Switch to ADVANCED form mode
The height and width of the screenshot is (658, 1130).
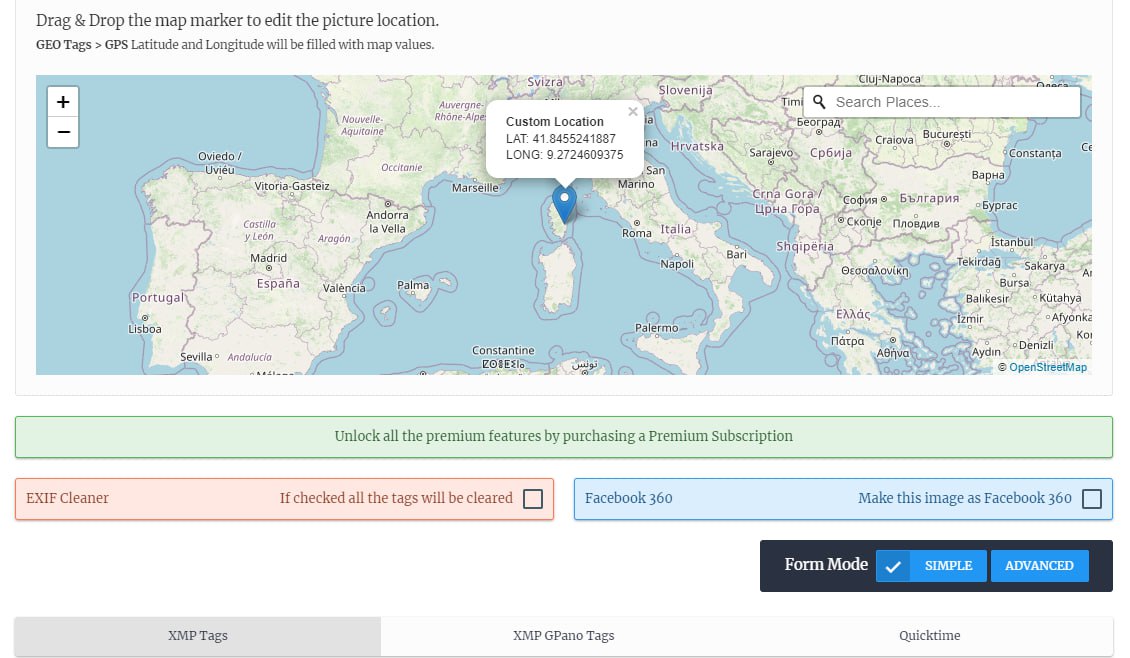pyautogui.click(x=1039, y=566)
